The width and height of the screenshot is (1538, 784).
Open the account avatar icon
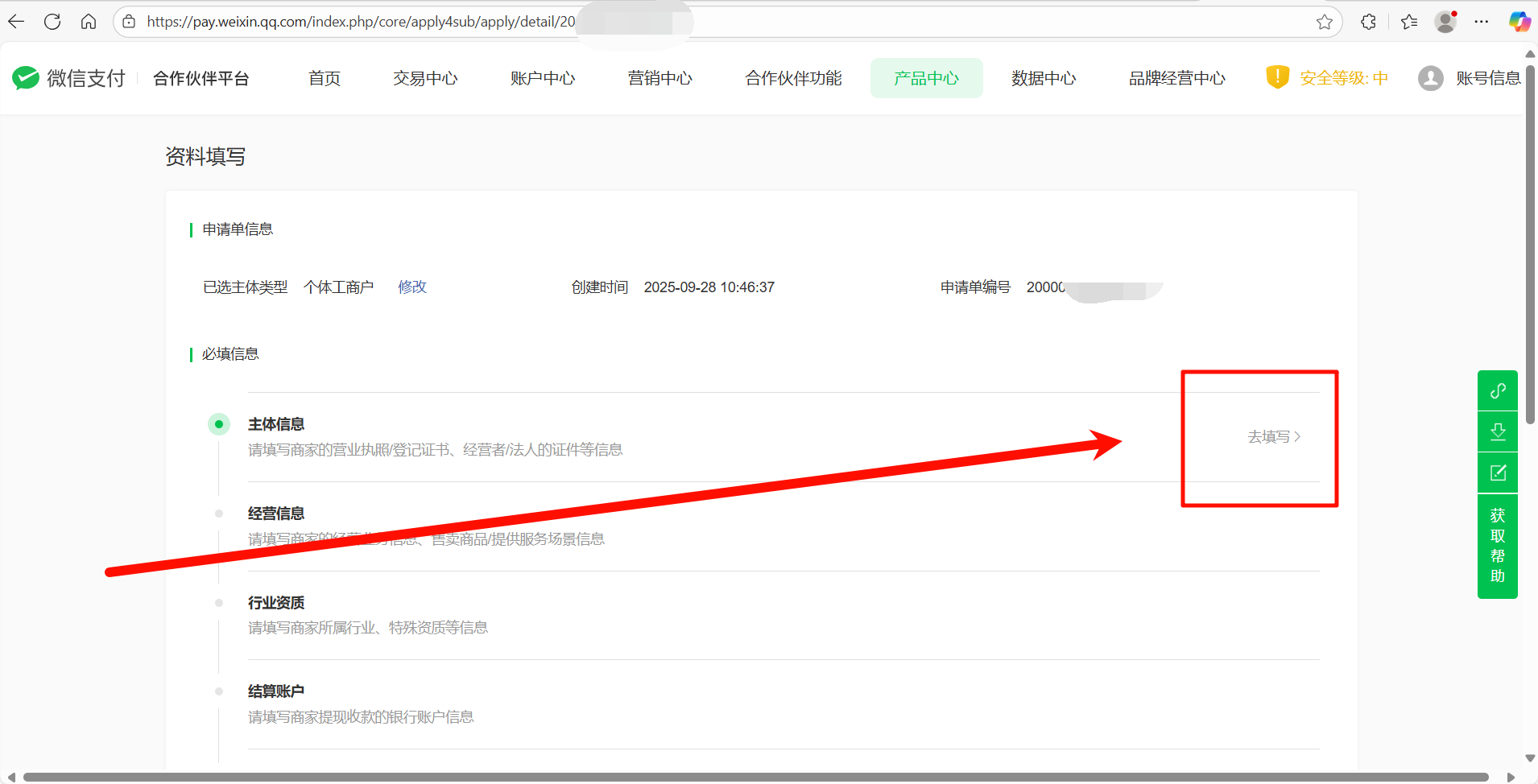pyautogui.click(x=1430, y=78)
